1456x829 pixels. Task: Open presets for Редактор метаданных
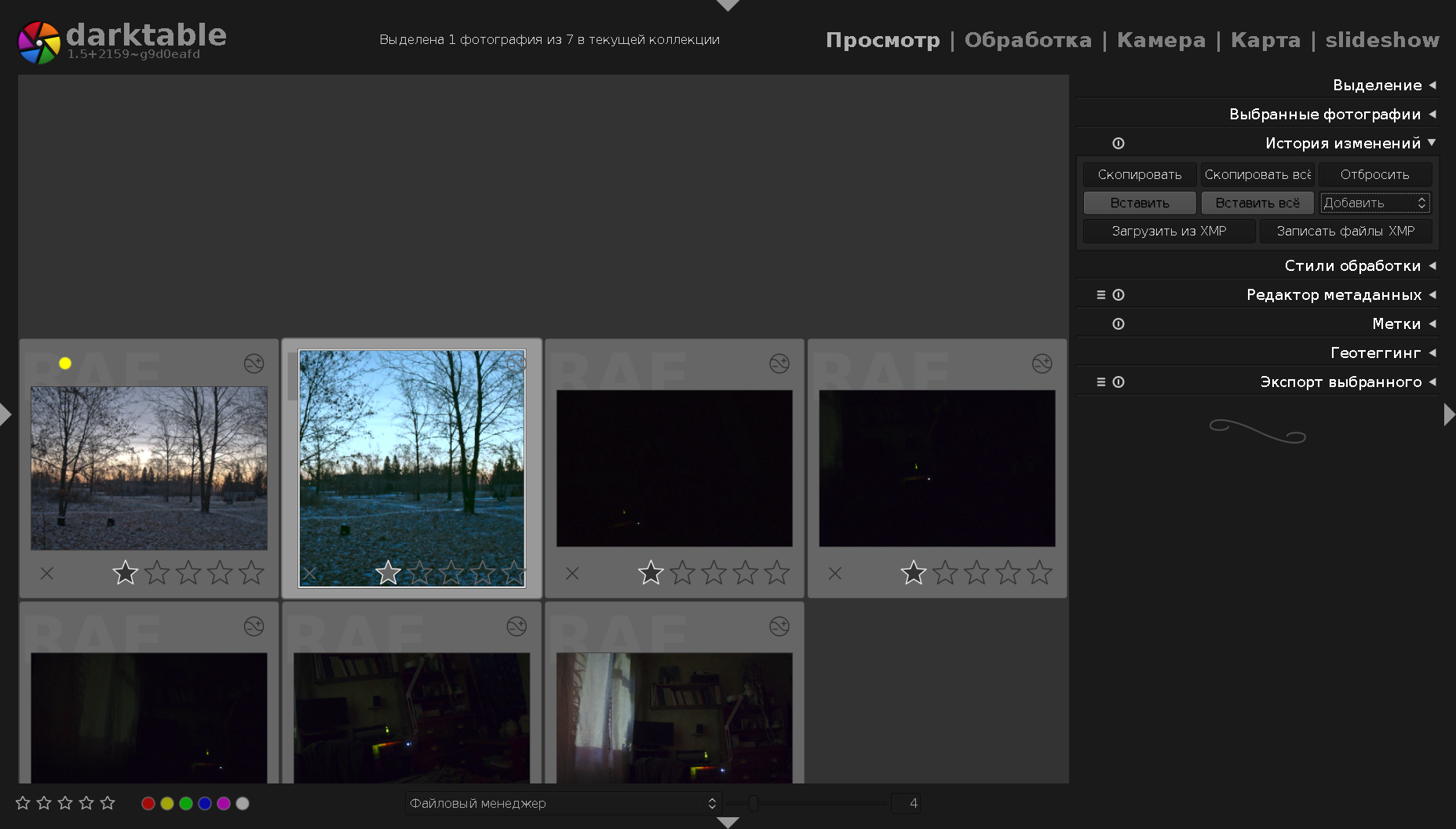pos(1101,294)
